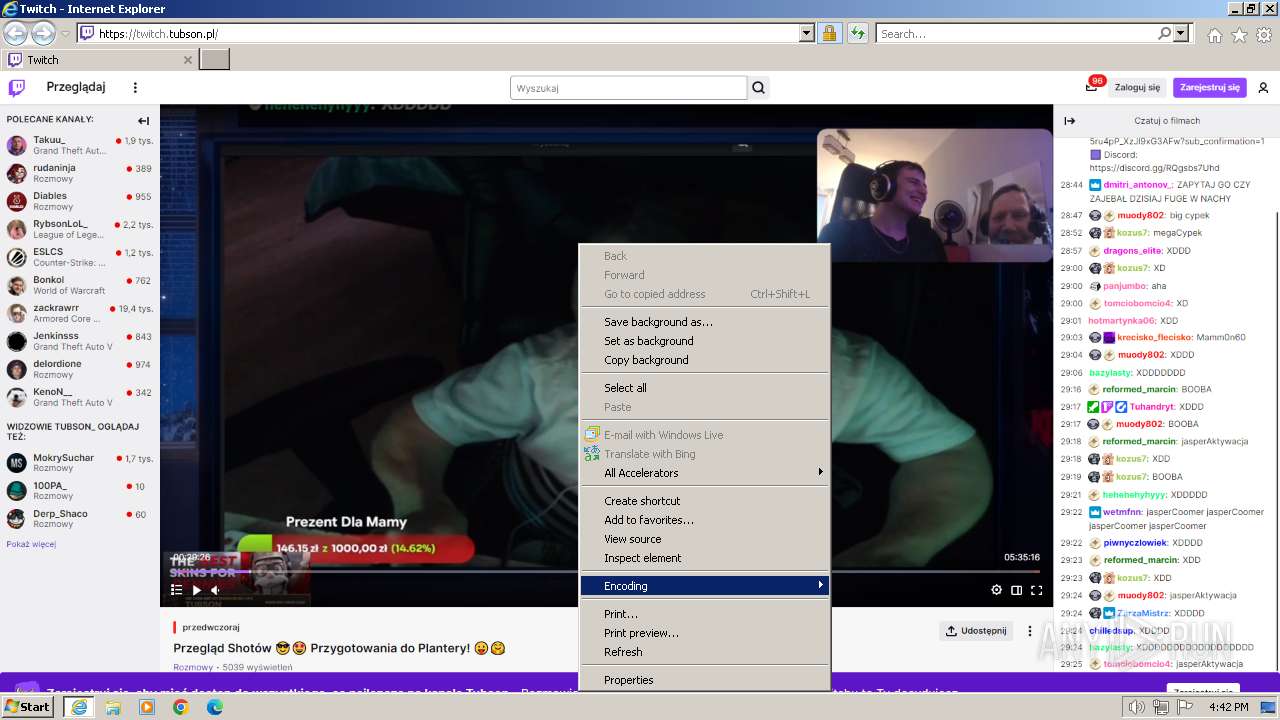Open Derp_Shaco channel in sidebar

point(79,518)
